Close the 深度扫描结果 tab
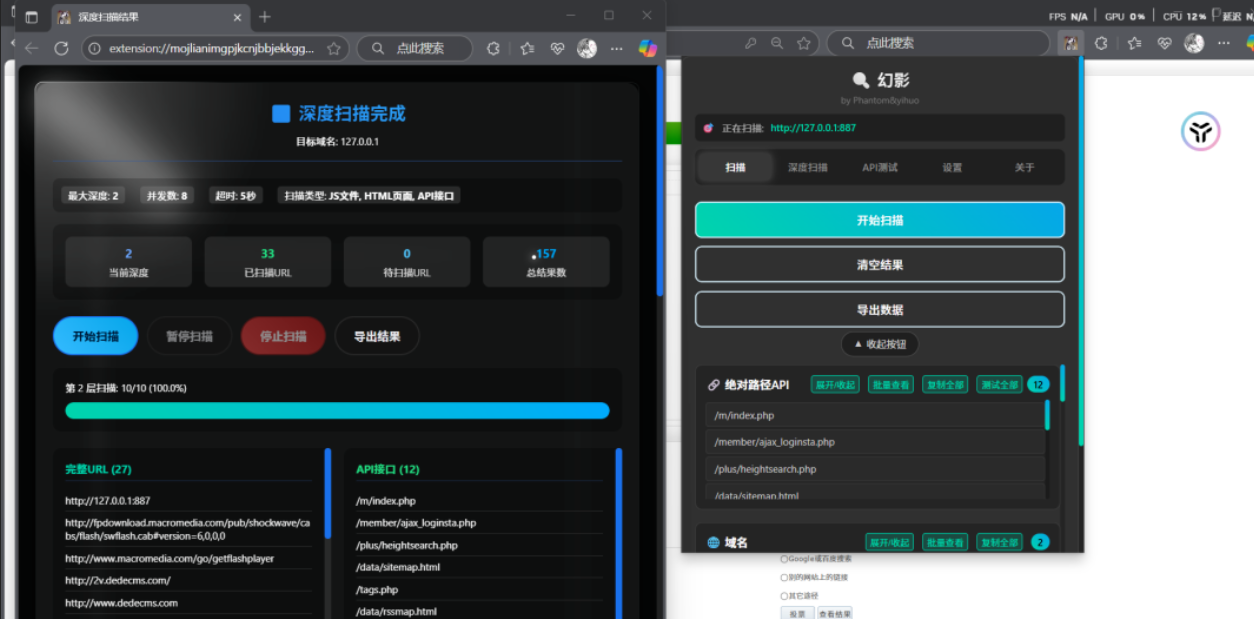The image size is (1254, 619). click(x=237, y=17)
